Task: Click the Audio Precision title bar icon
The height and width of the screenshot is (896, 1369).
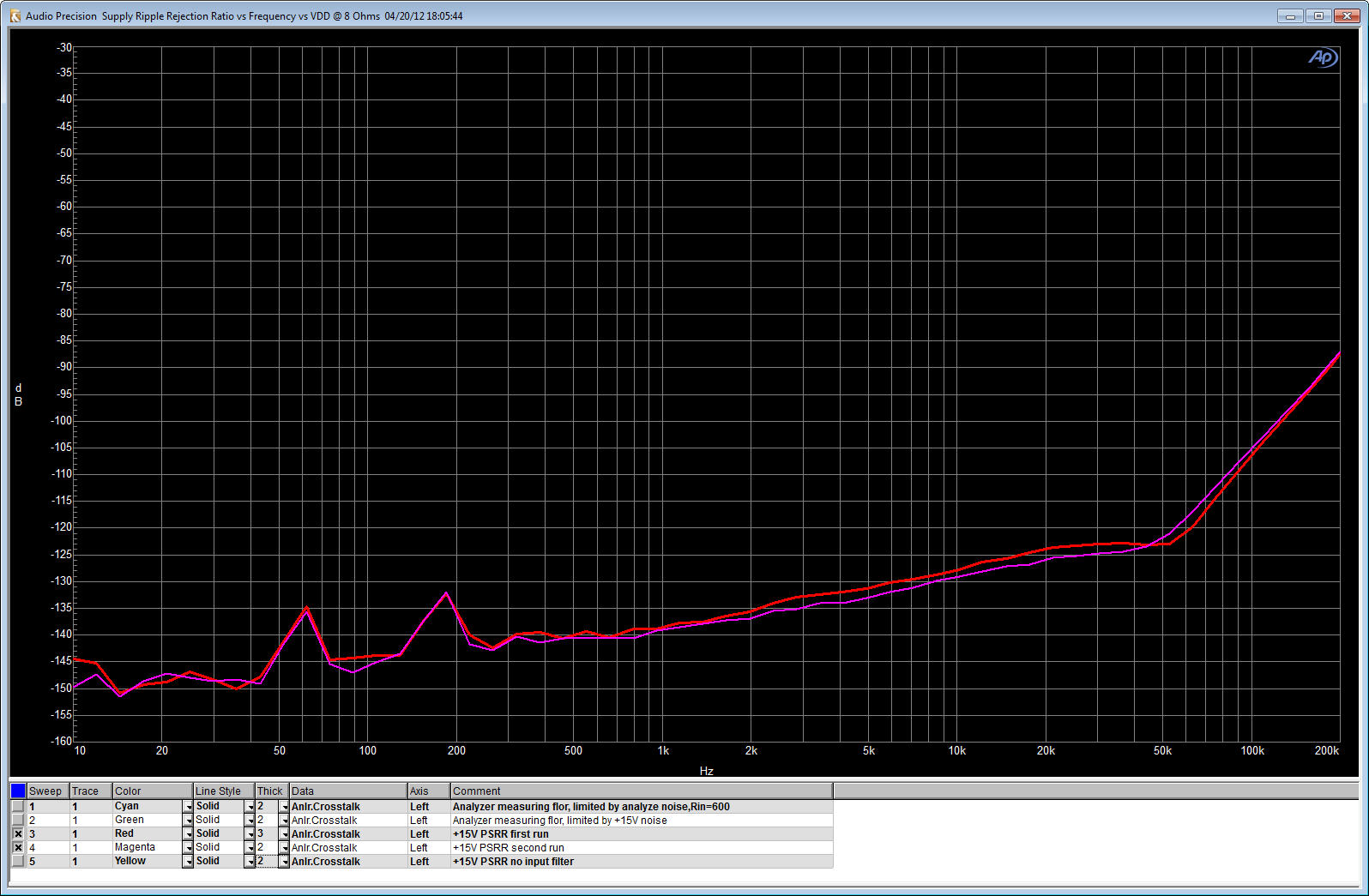Action: pyautogui.click(x=15, y=15)
